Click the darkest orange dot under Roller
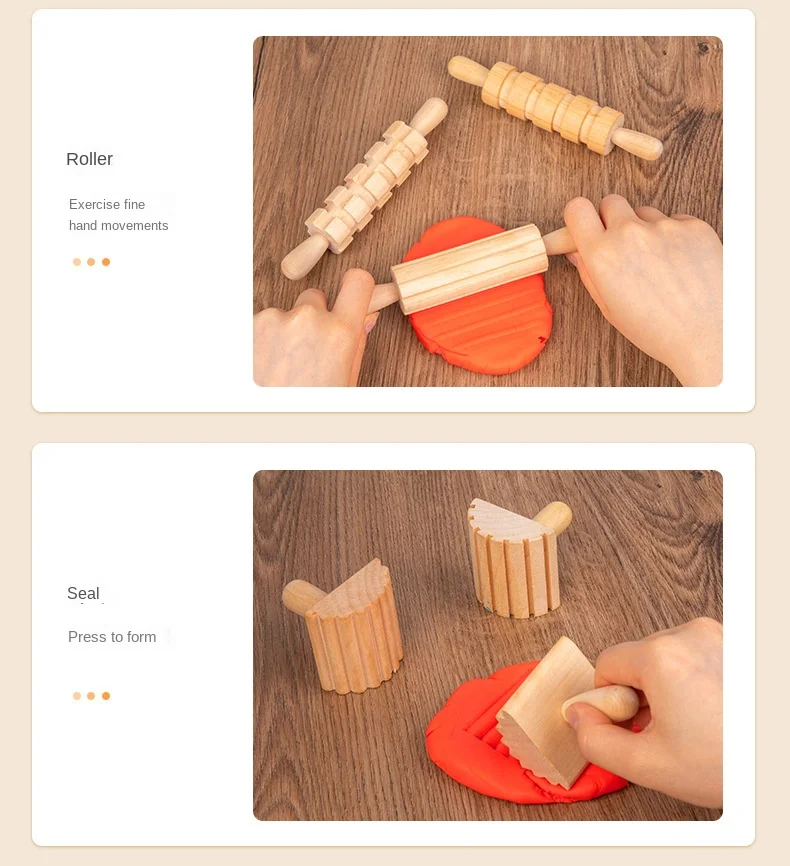The height and width of the screenshot is (866, 790). 106,262
